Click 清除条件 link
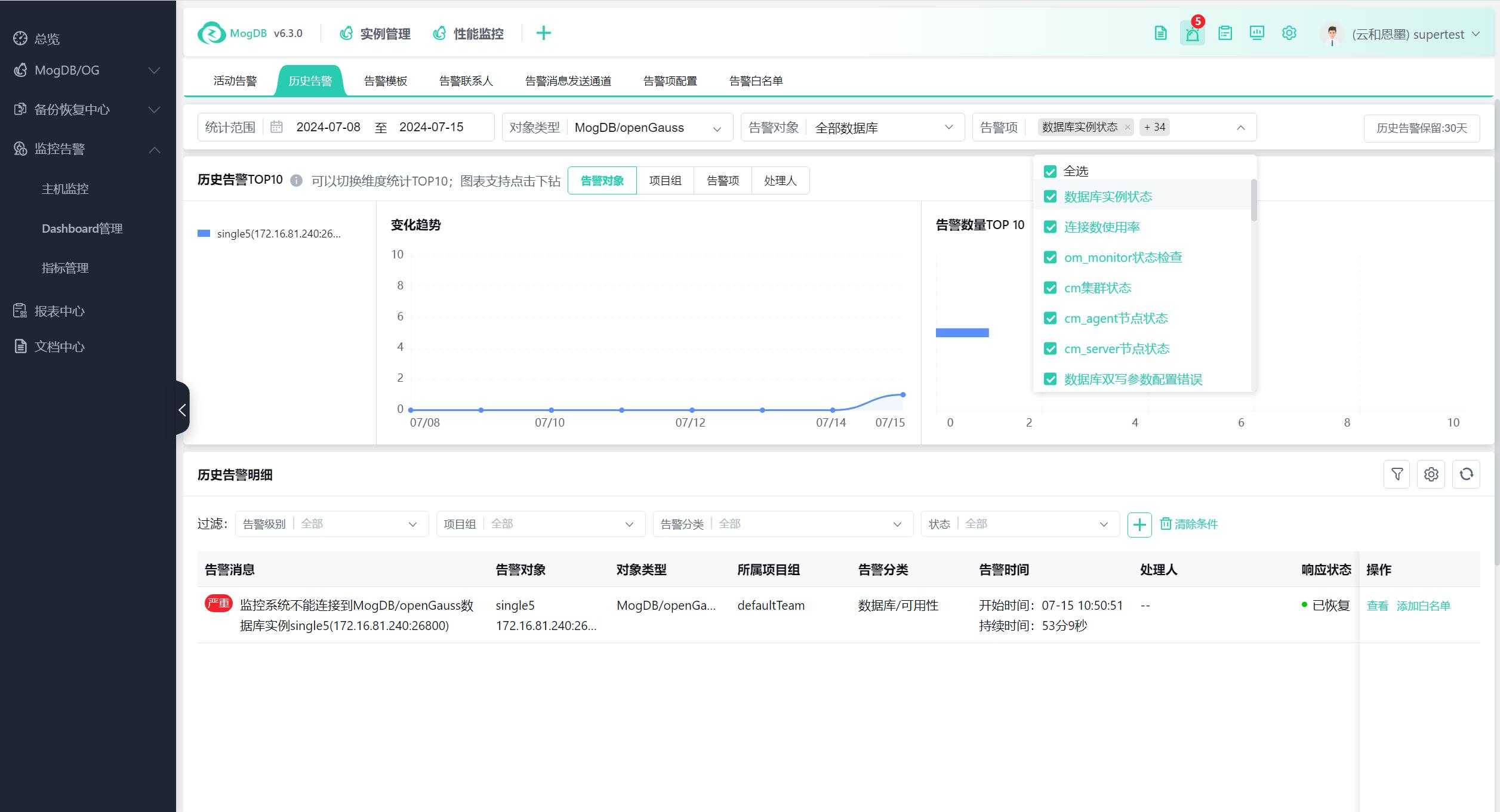This screenshot has height=812, width=1500. tap(1189, 524)
